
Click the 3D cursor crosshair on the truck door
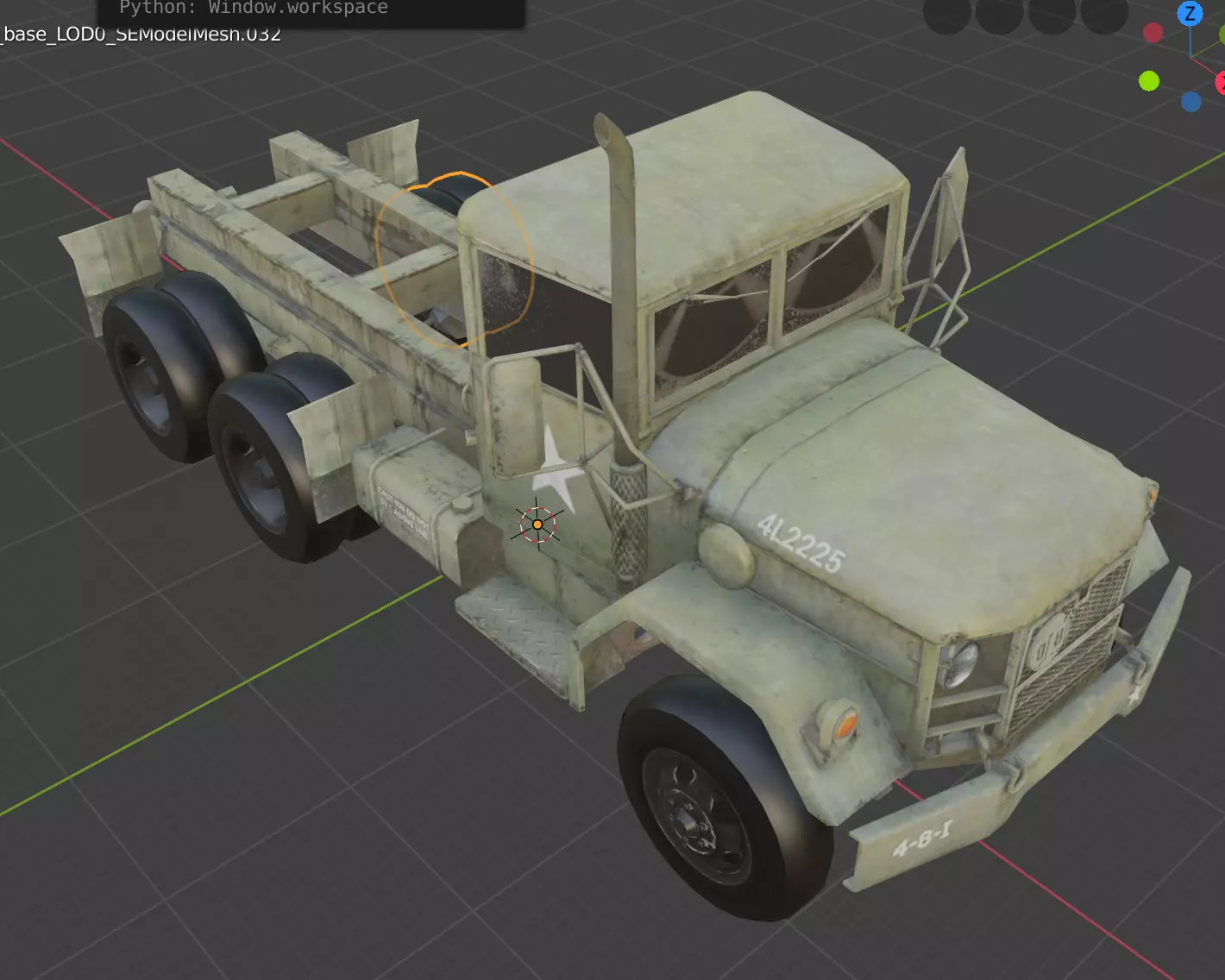[537, 525]
